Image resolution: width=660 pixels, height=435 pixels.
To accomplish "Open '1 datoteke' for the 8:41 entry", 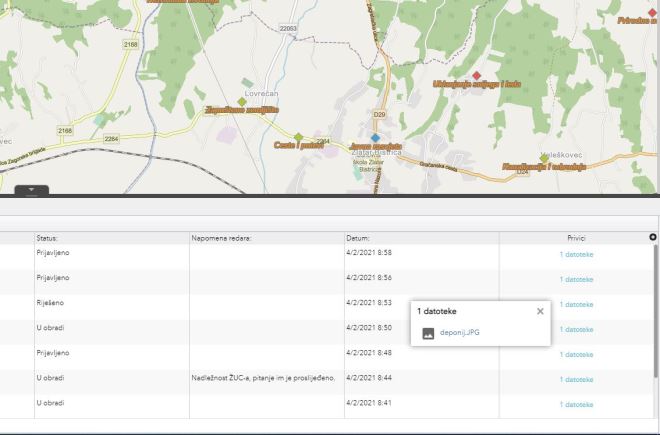I will (576, 404).
